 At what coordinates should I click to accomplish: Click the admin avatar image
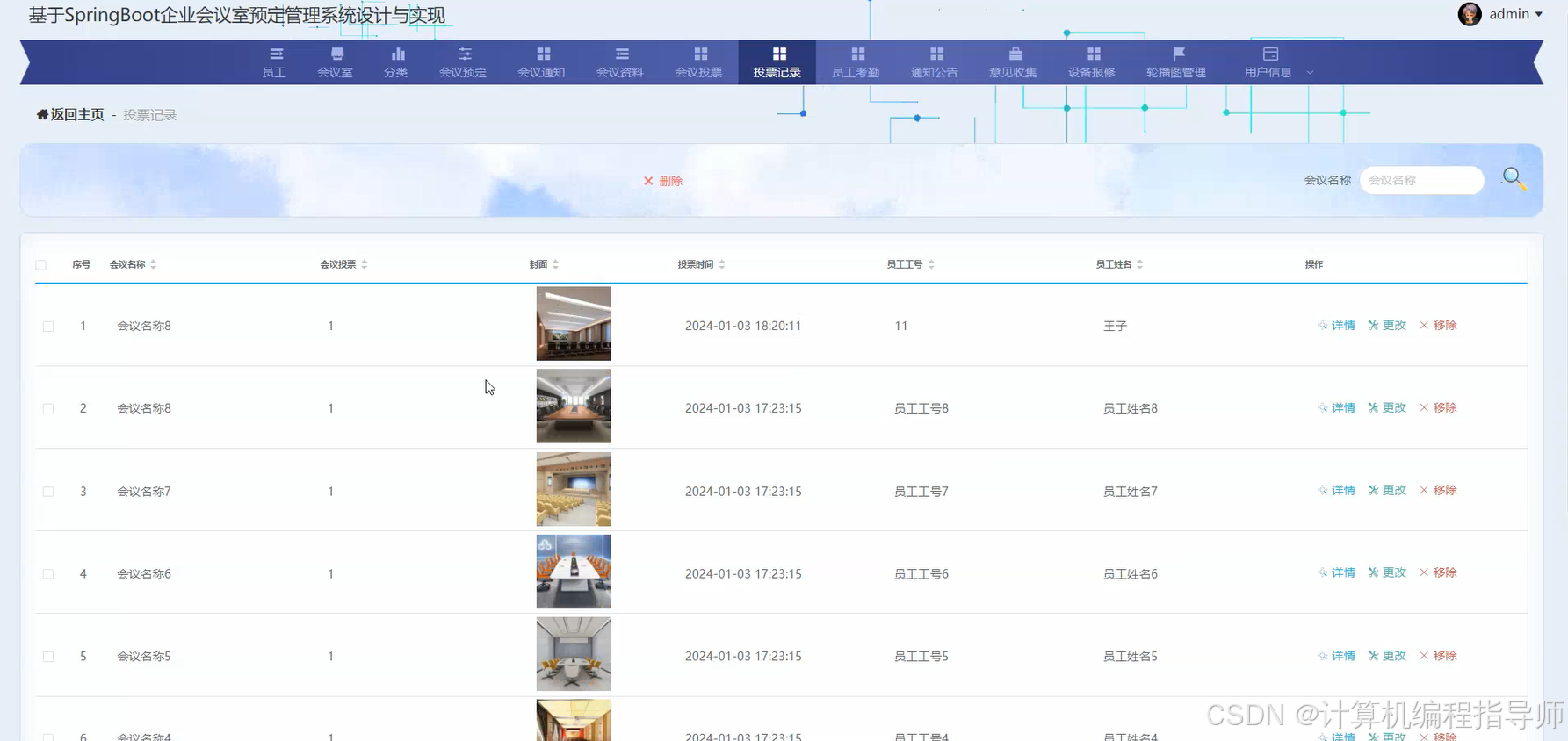pyautogui.click(x=1470, y=14)
